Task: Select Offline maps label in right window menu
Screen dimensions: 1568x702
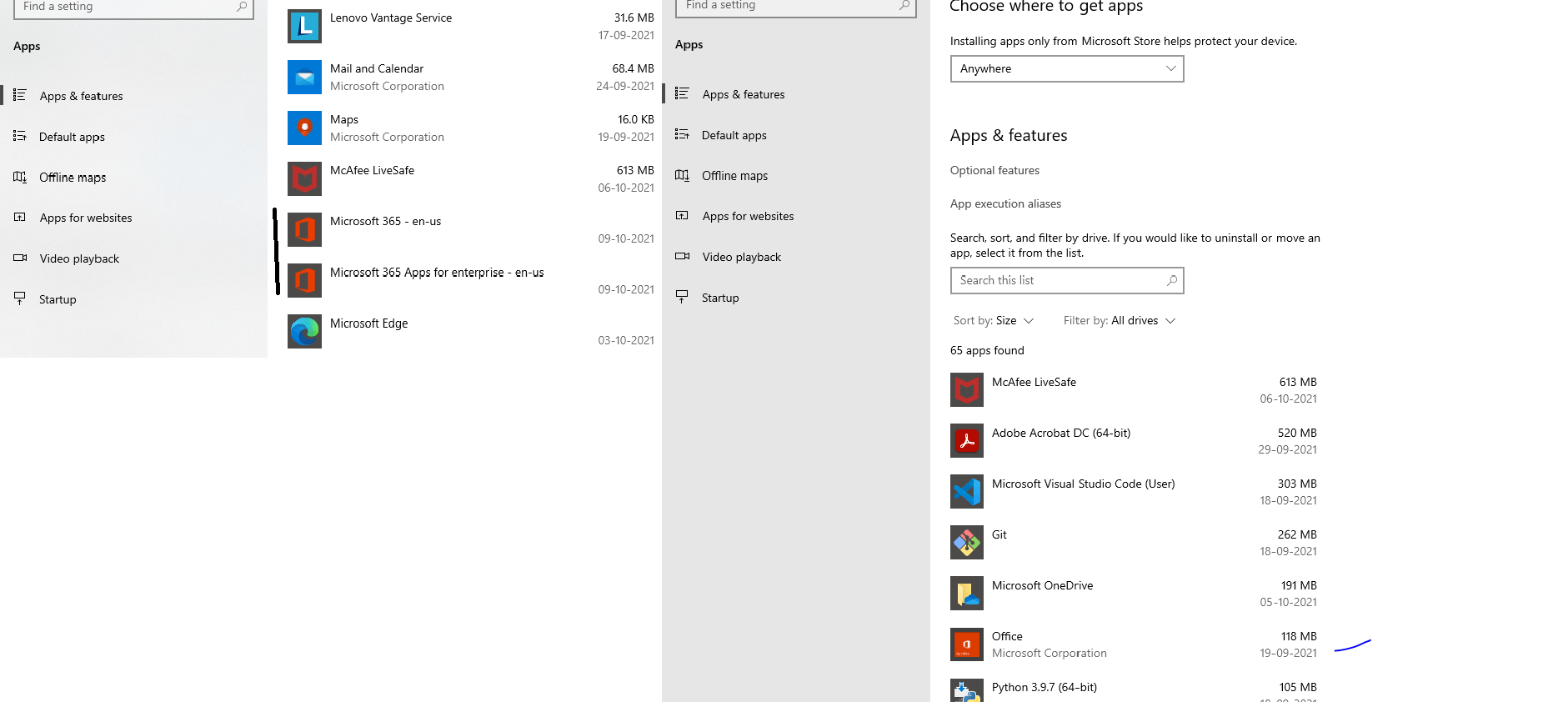Action: point(734,176)
